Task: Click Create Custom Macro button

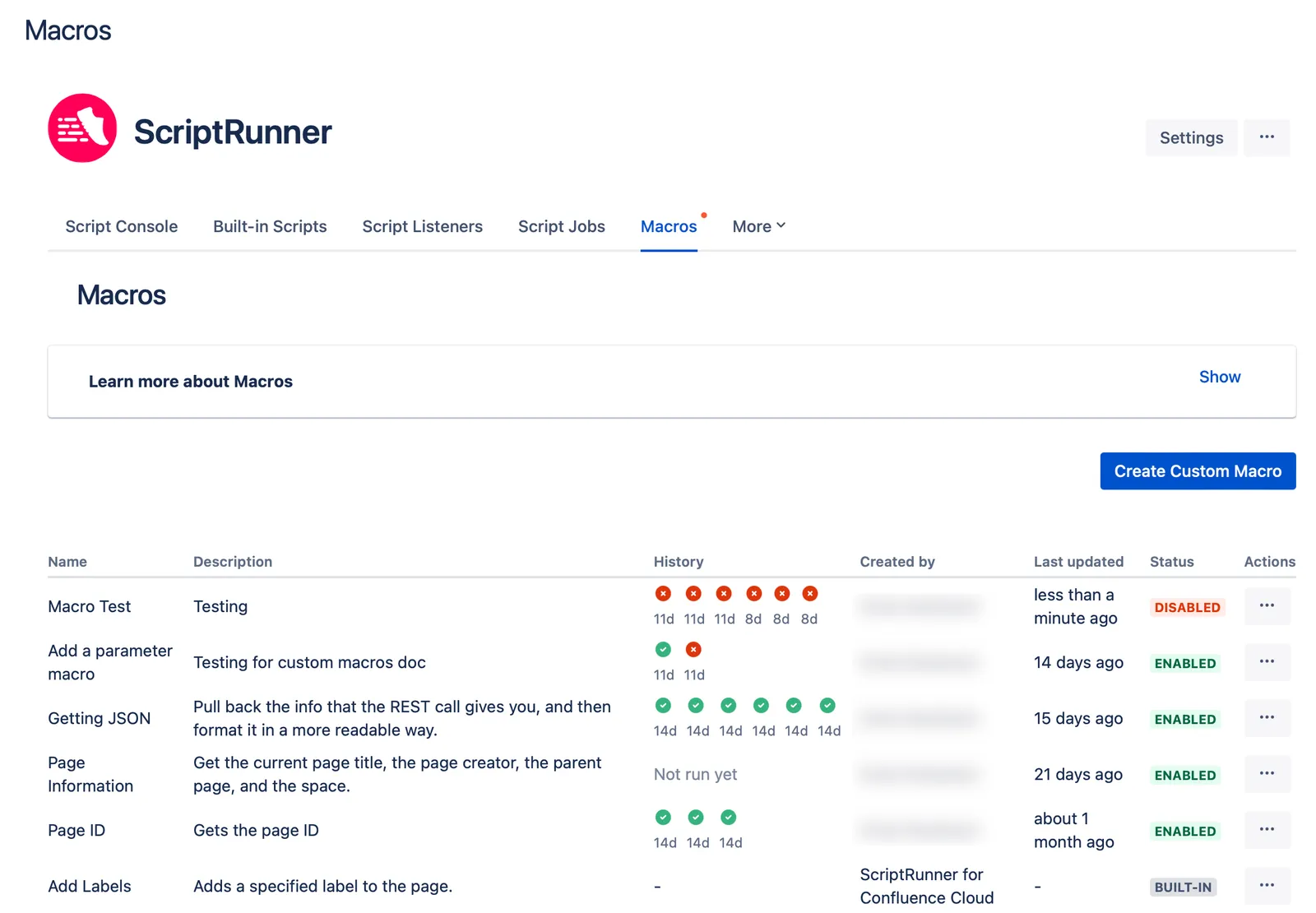Action: (x=1198, y=471)
